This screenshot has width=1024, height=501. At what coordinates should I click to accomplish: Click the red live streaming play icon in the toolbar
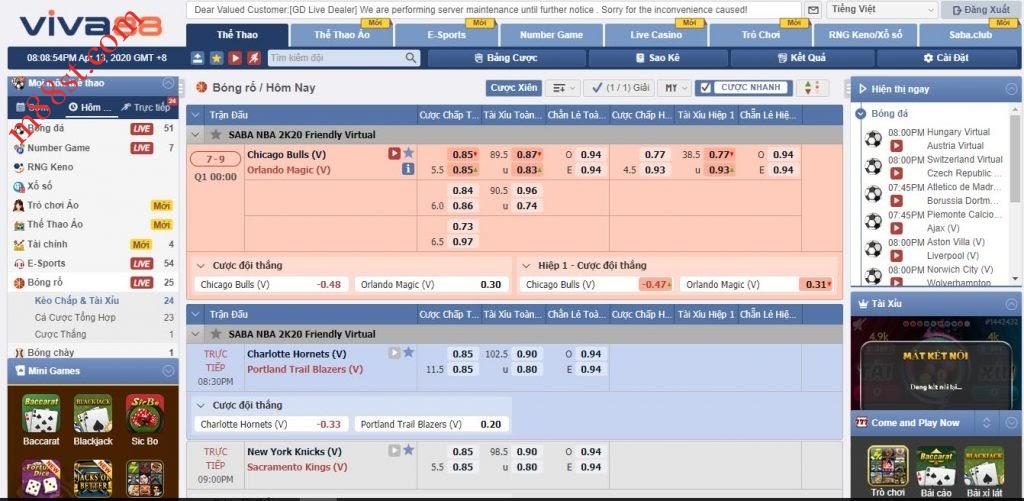tap(235, 58)
